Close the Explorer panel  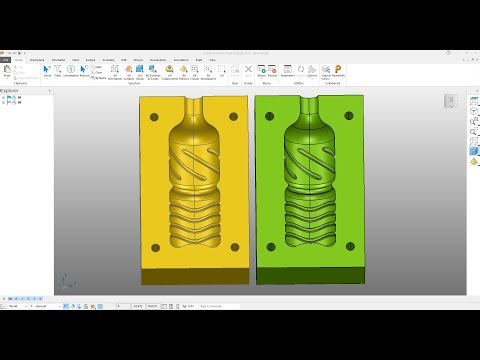[x=50, y=91]
